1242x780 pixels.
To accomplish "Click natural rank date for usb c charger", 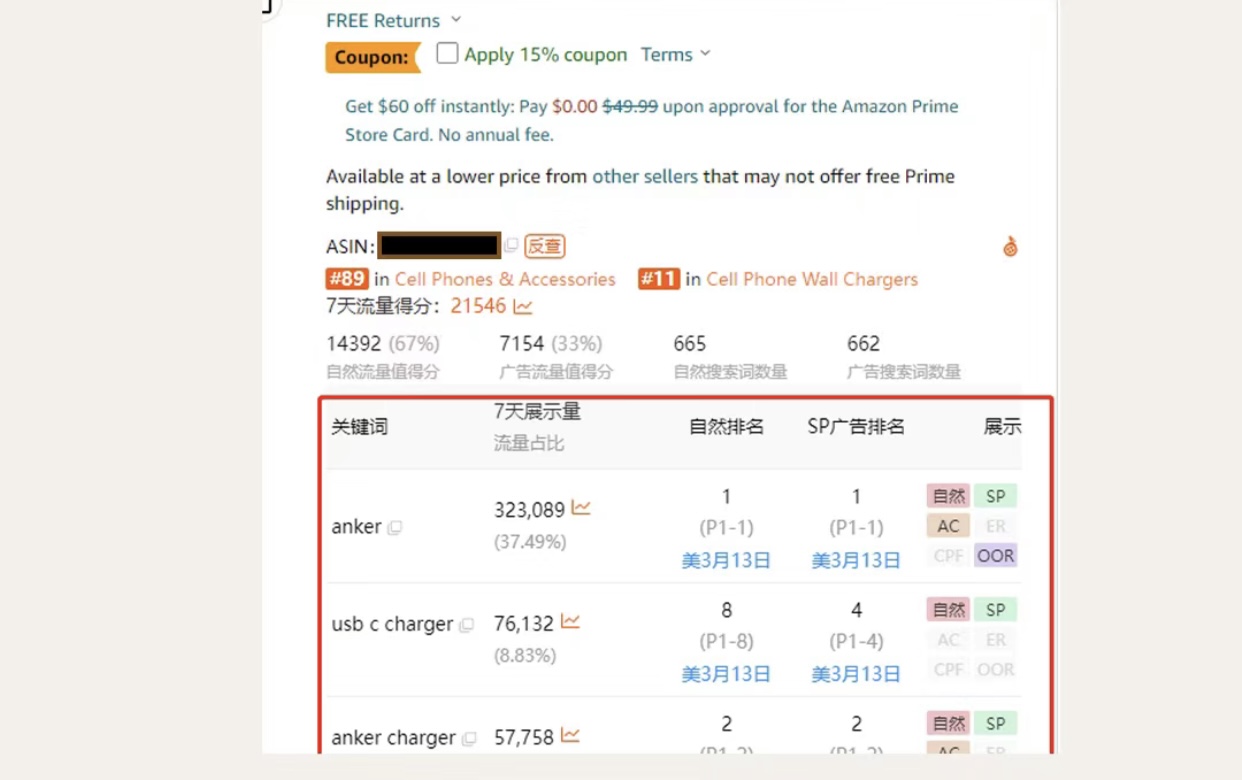I will pyautogui.click(x=726, y=675).
